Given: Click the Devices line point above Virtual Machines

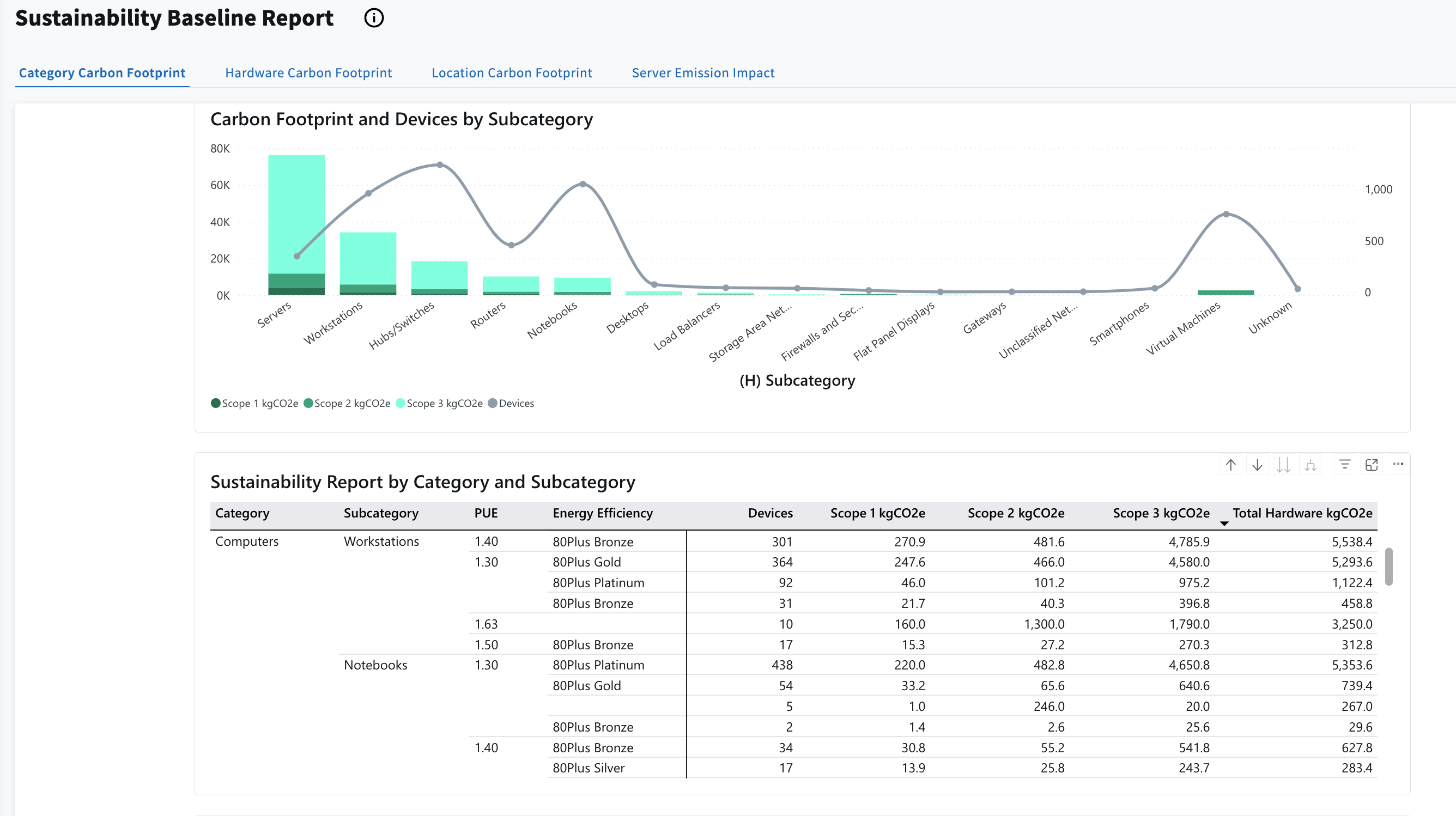Looking at the screenshot, I should click(1226, 214).
